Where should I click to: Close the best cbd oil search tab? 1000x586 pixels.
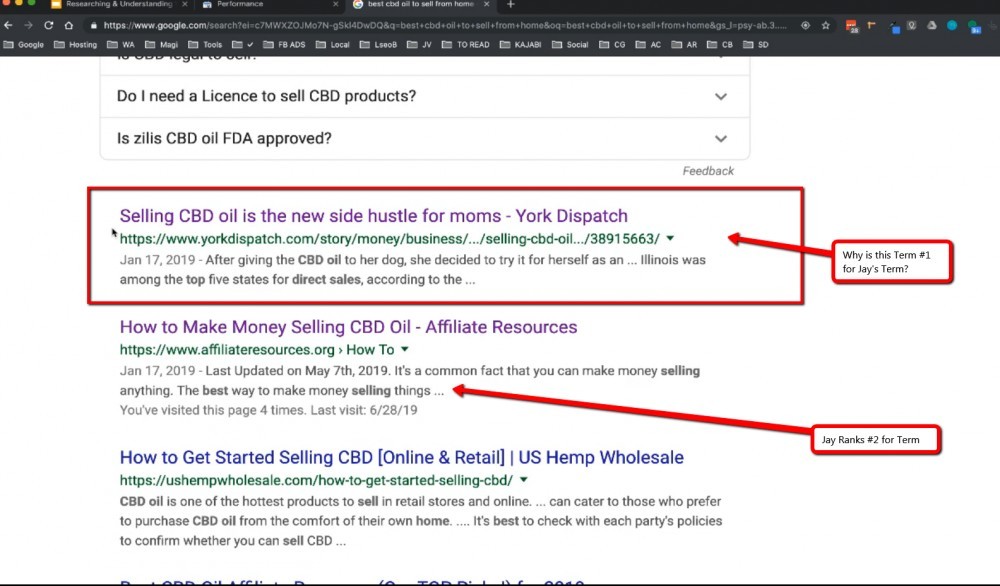coord(487,4)
